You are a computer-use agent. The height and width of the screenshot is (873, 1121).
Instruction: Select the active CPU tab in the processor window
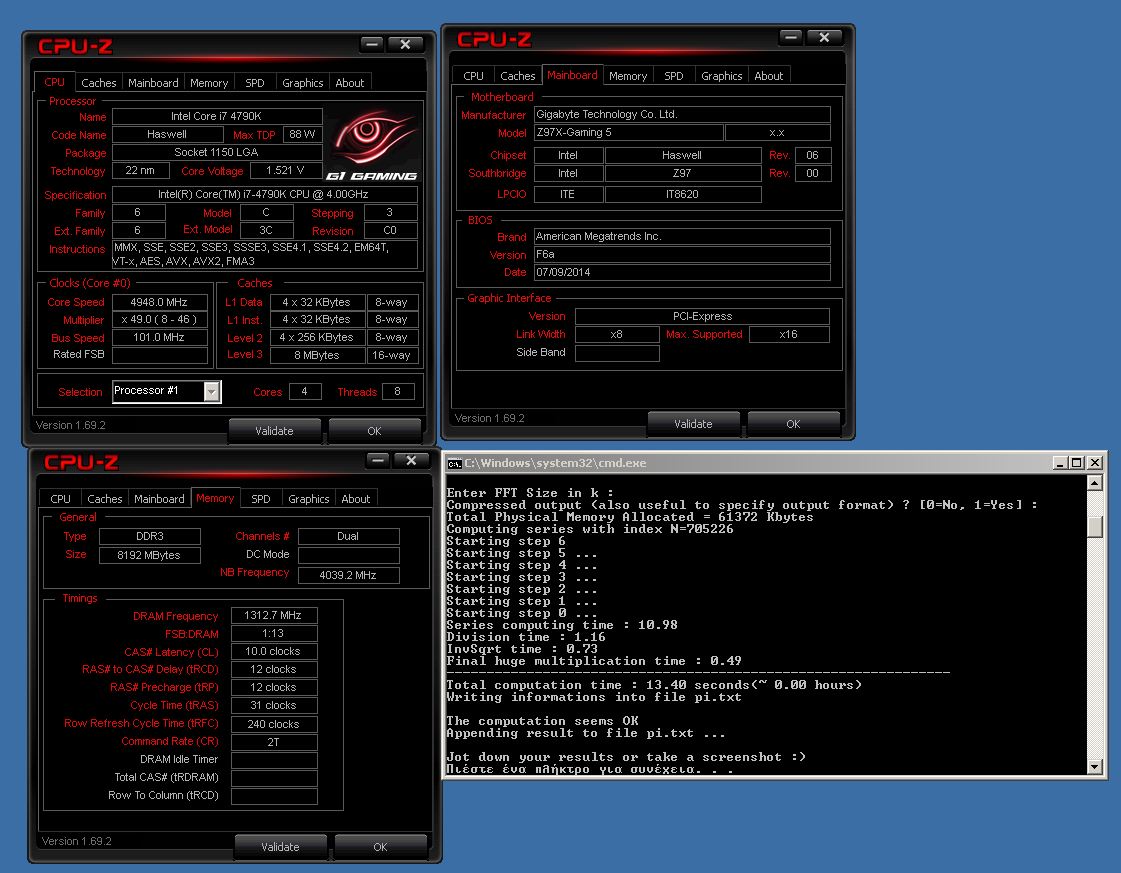[54, 82]
